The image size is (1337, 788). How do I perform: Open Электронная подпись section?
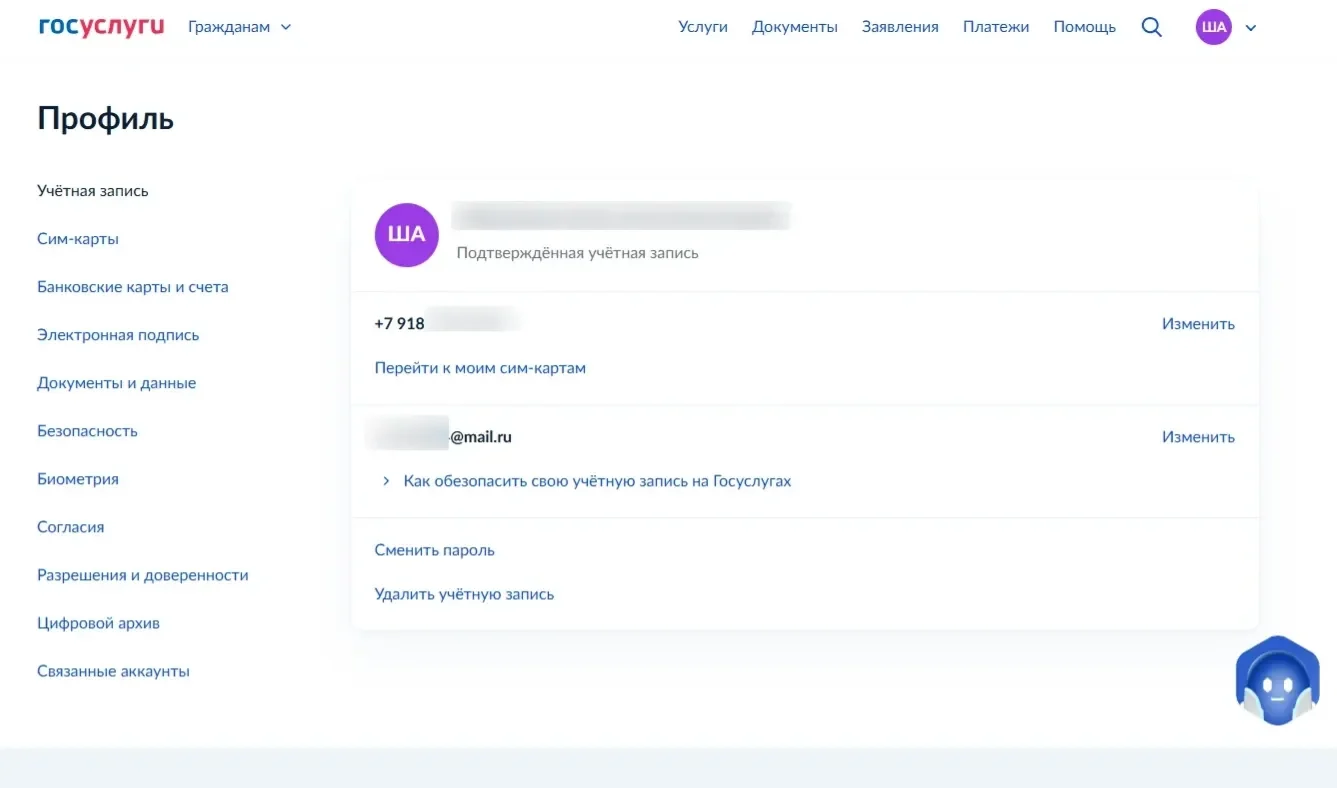coord(118,335)
